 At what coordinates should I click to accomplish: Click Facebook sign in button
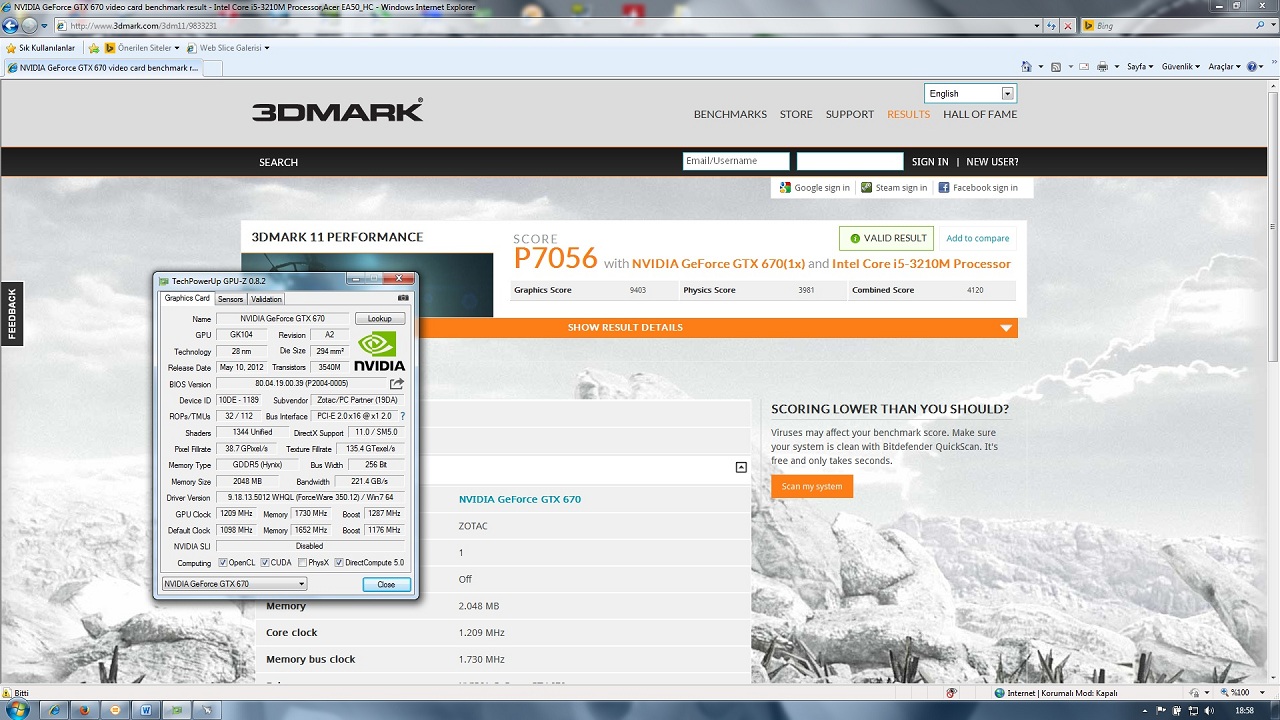(x=979, y=188)
